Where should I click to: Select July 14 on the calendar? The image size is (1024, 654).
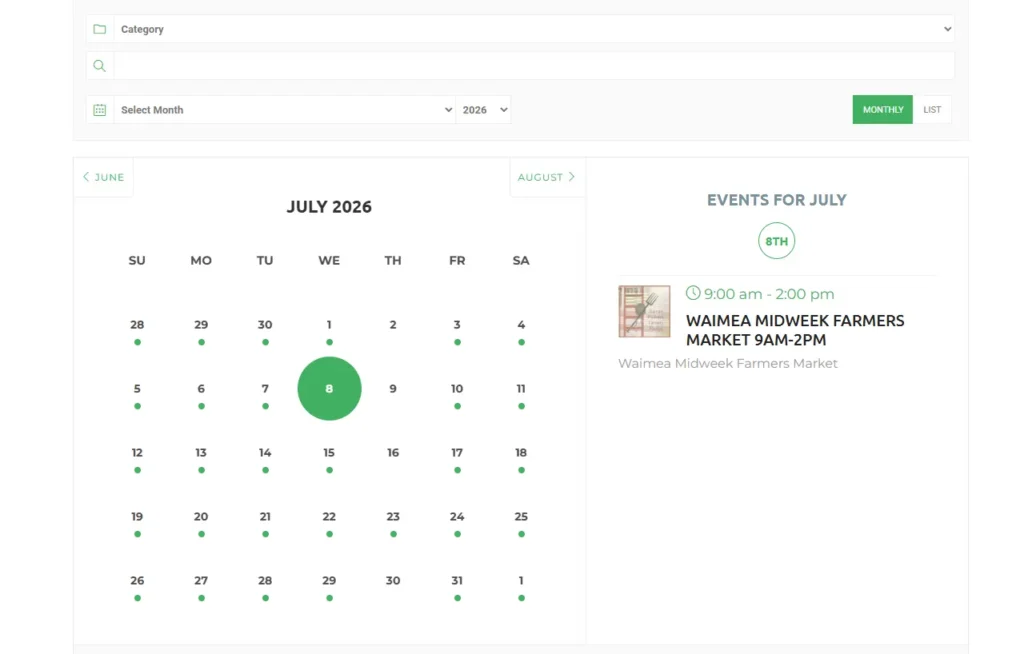(265, 453)
